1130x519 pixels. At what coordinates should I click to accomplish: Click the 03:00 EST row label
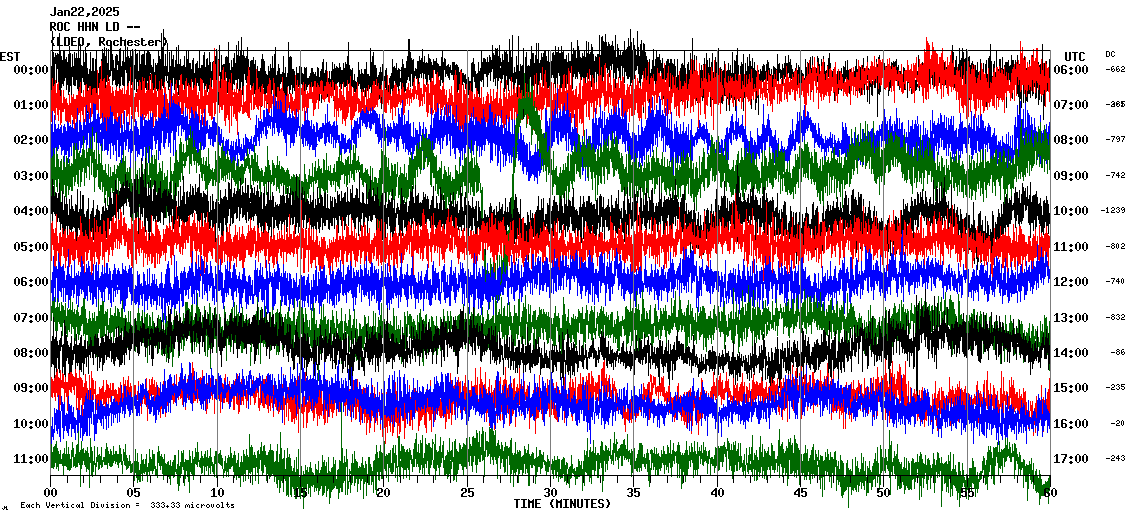[30, 176]
